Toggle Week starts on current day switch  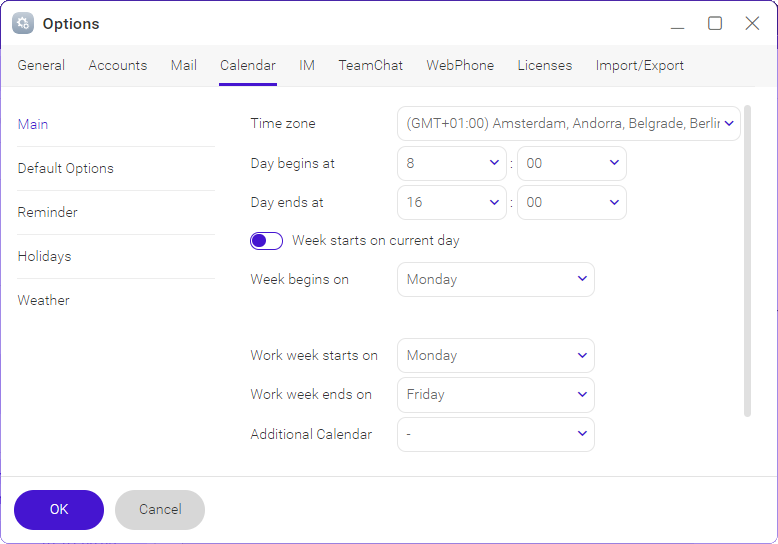pyautogui.click(x=266, y=241)
